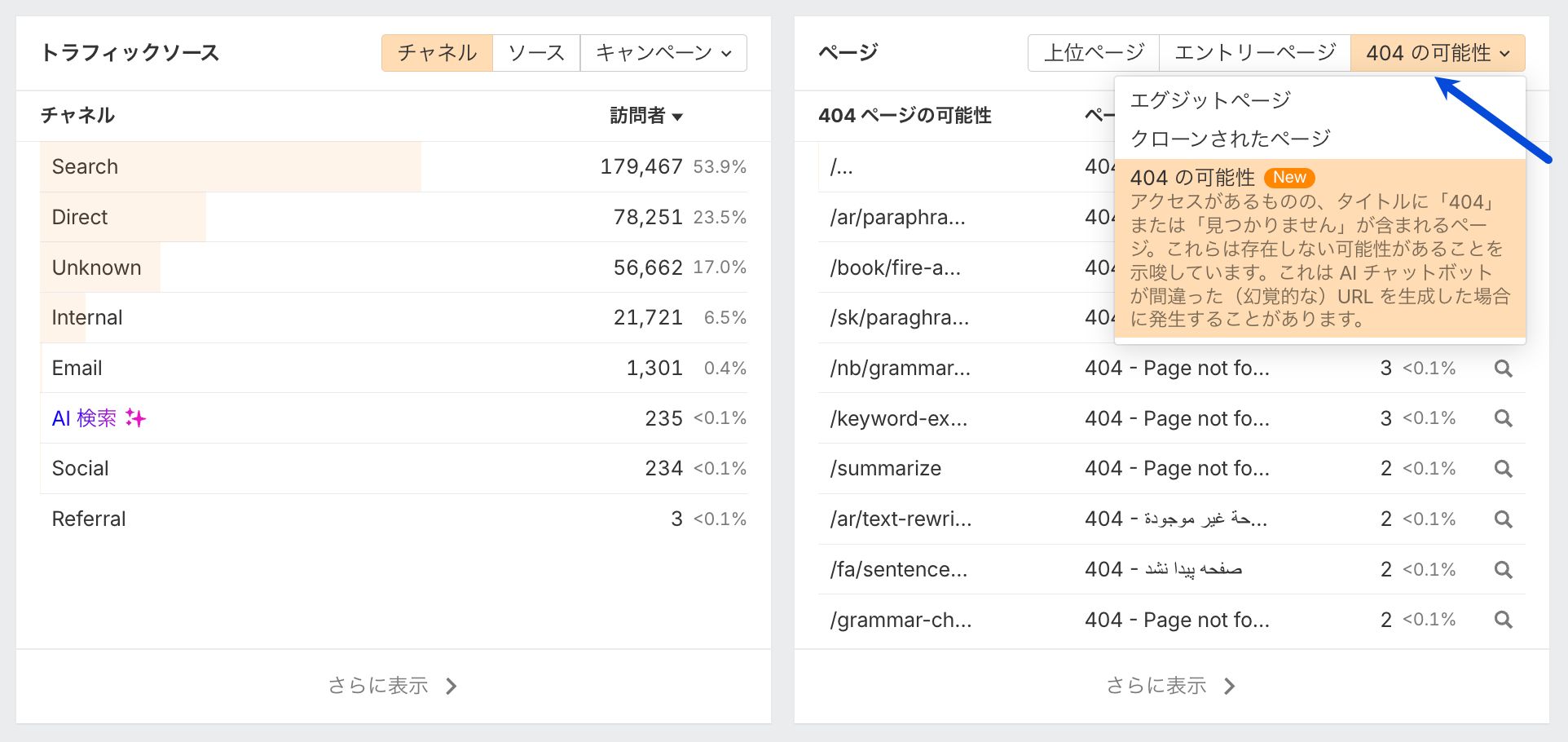Click the Search channel row
Viewport: 1568px width, 742px height.
point(85,167)
